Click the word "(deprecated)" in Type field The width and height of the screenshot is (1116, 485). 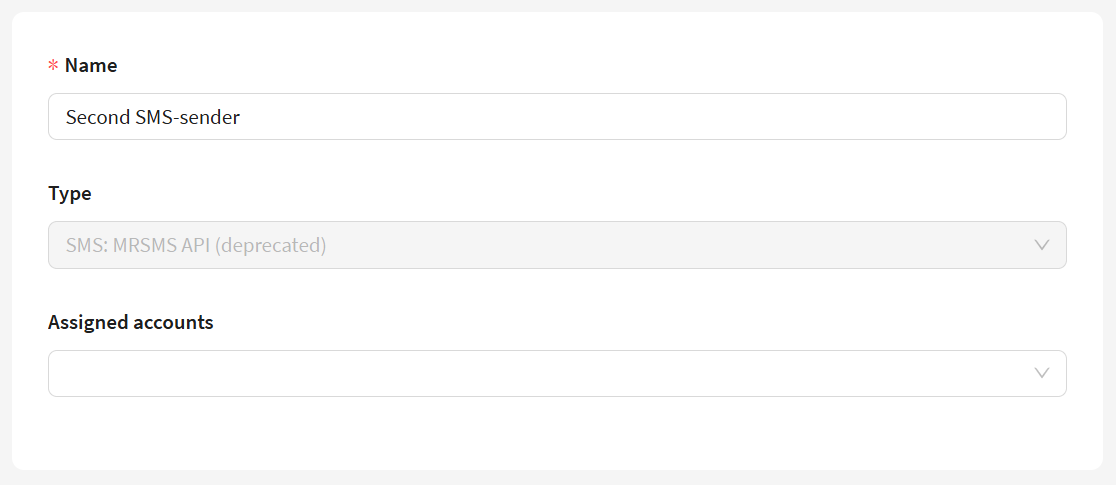270,245
